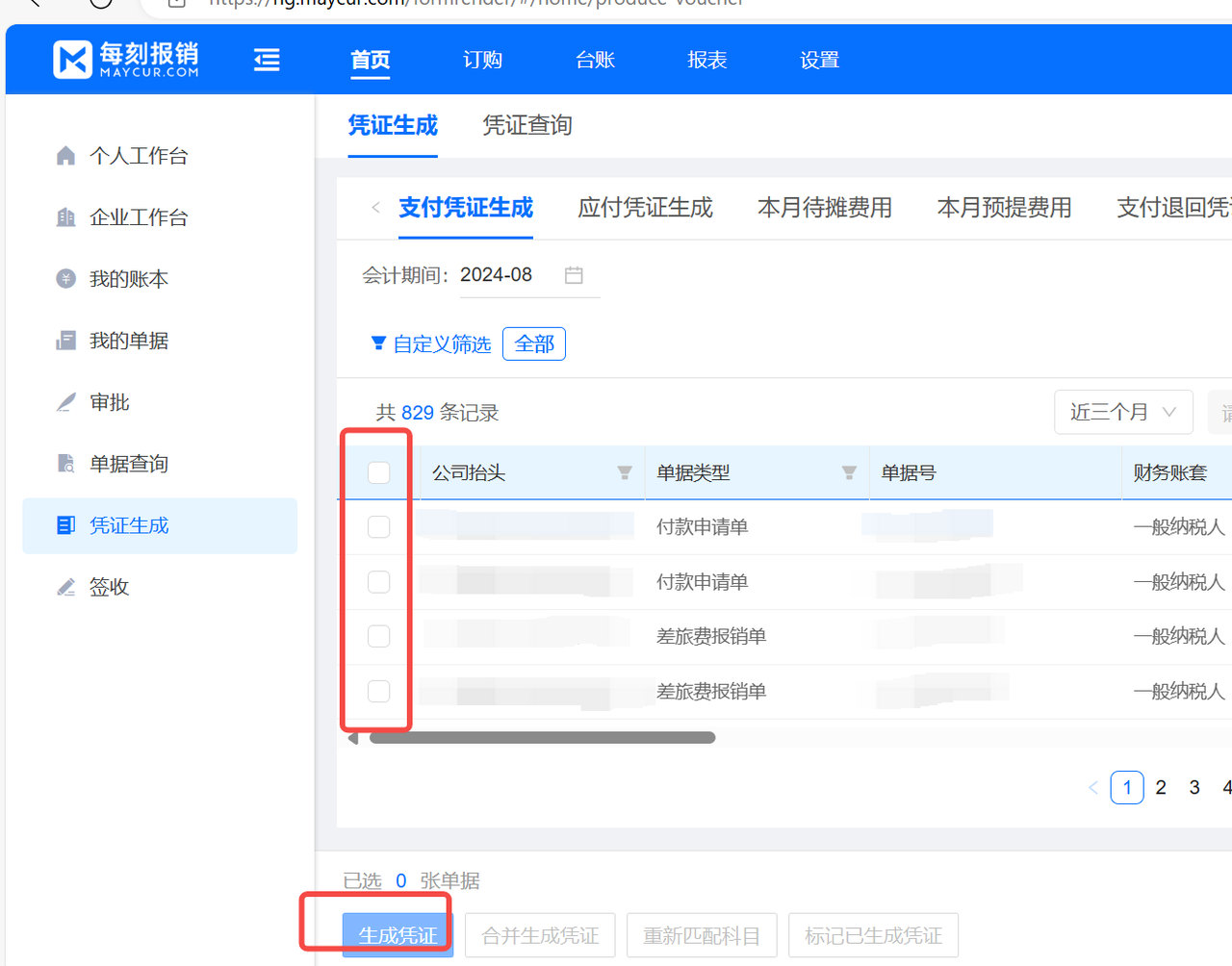Image resolution: width=1232 pixels, height=966 pixels.
Task: Open 签收 in the sidebar
Action: (x=110, y=587)
